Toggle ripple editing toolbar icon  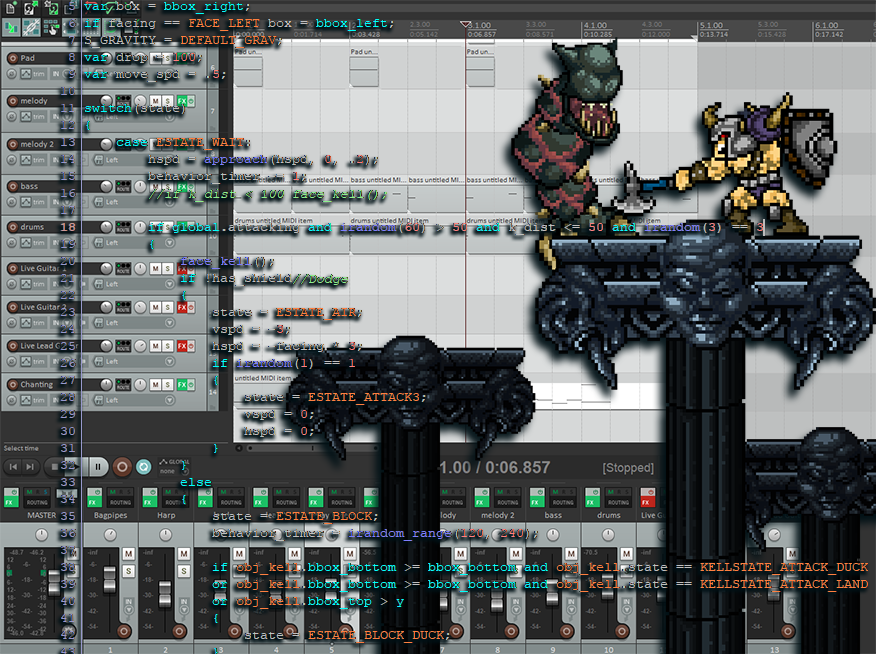pyautogui.click(x=51, y=27)
